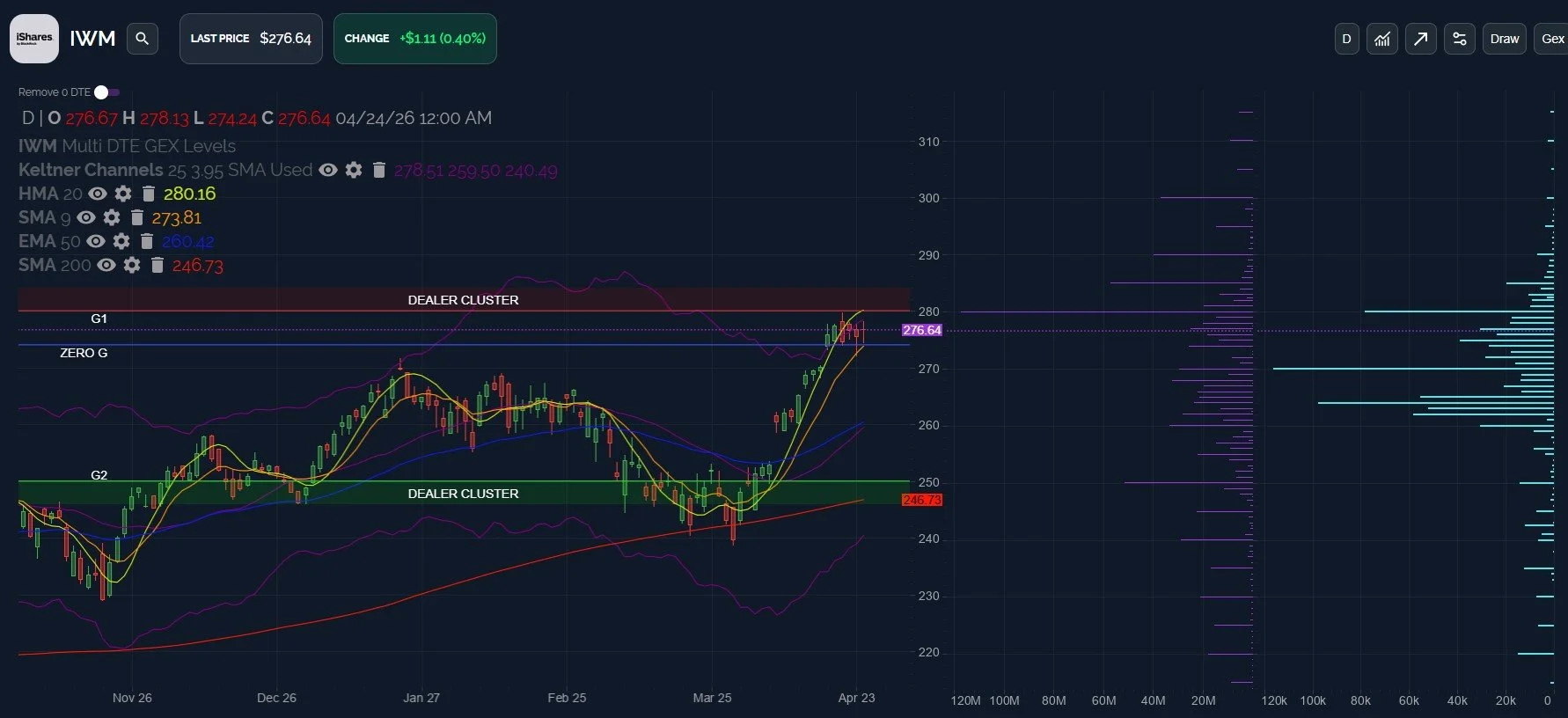
Task: Toggle the Remove 0 DTE switch
Action: (106, 92)
